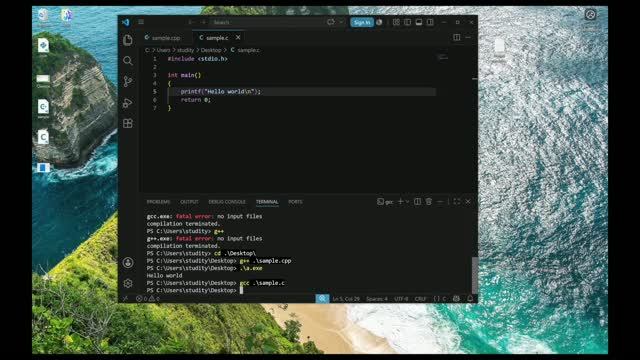Open the Accounts menu in the activity bar
640x360 pixels.
[128, 262]
